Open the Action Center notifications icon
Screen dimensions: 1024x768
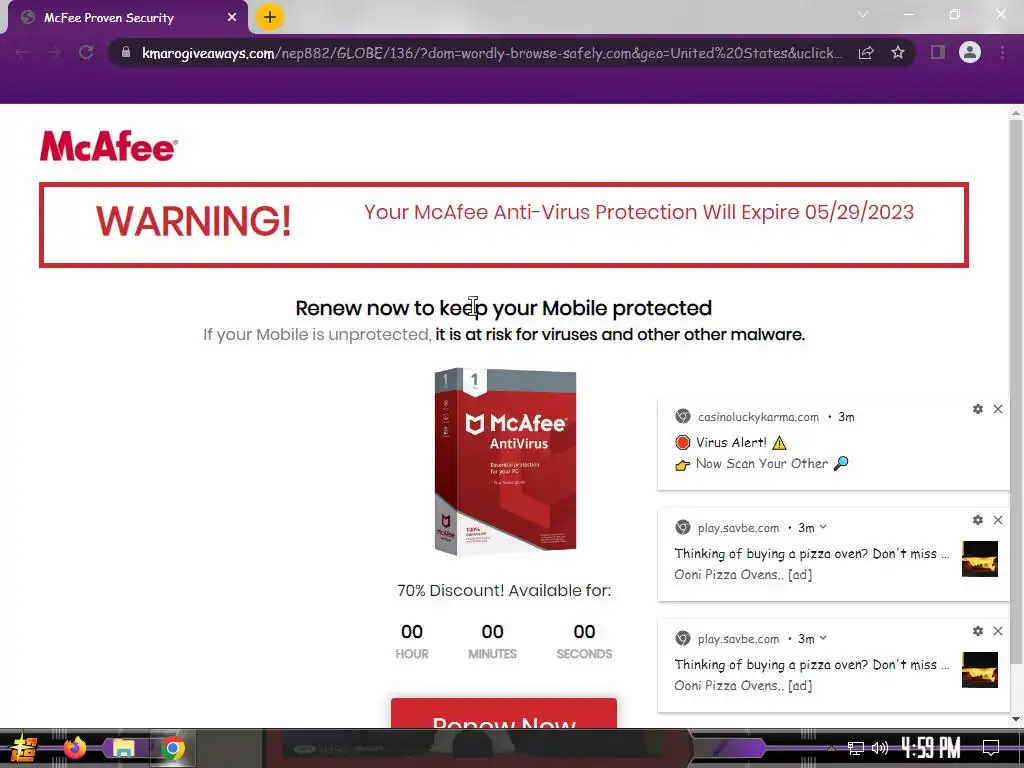pyautogui.click(x=991, y=748)
